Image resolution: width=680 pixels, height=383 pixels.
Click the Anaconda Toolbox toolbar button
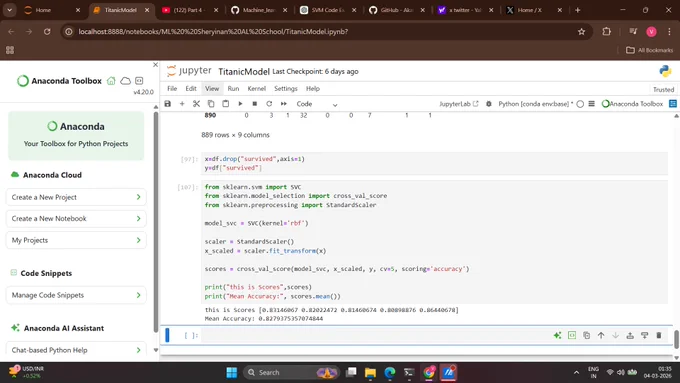click(632, 104)
